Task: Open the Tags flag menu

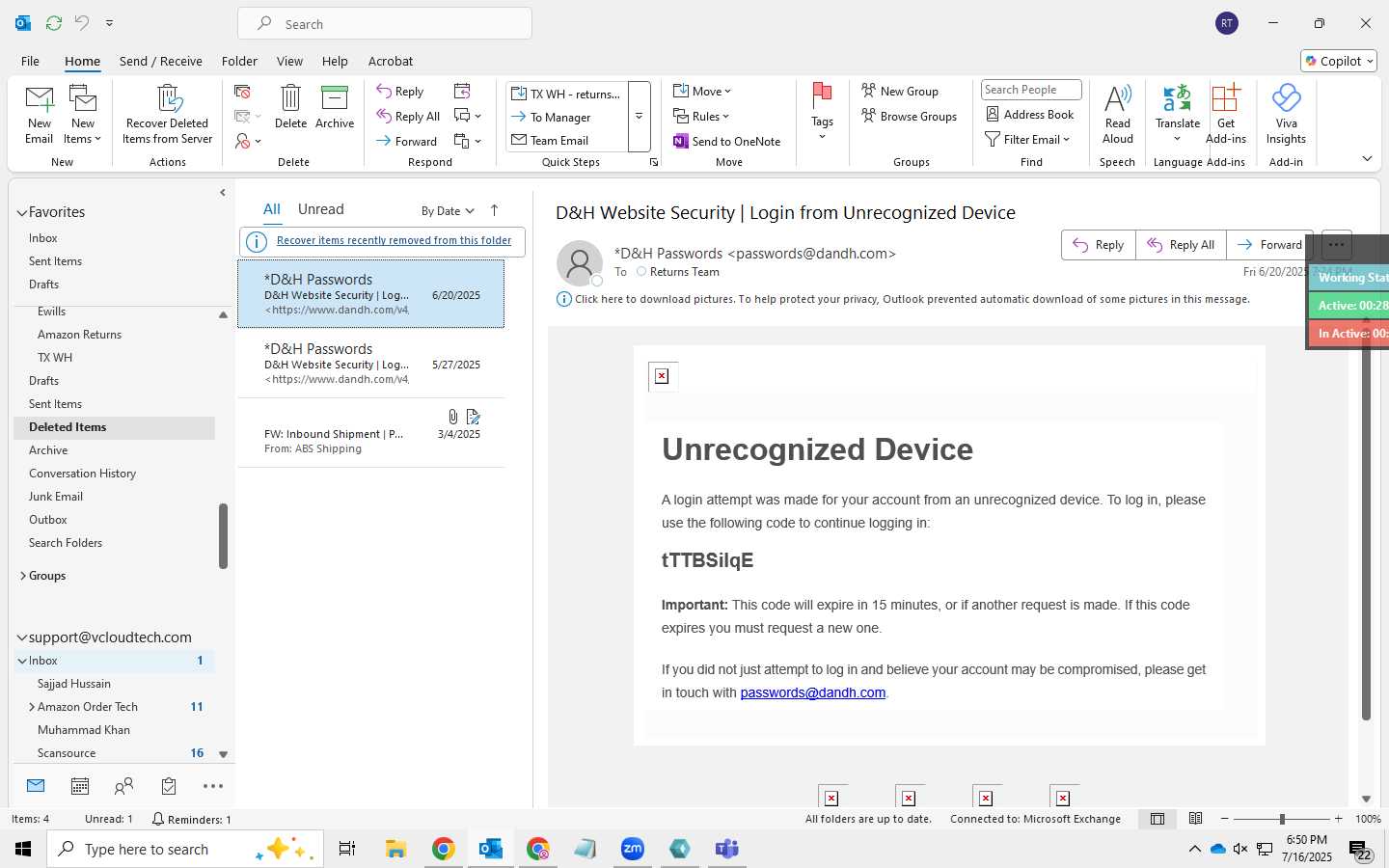Action: point(822,111)
